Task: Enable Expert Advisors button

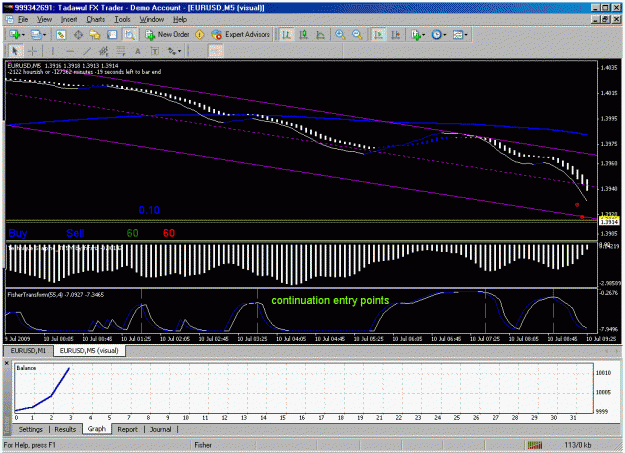Action: click(241, 35)
